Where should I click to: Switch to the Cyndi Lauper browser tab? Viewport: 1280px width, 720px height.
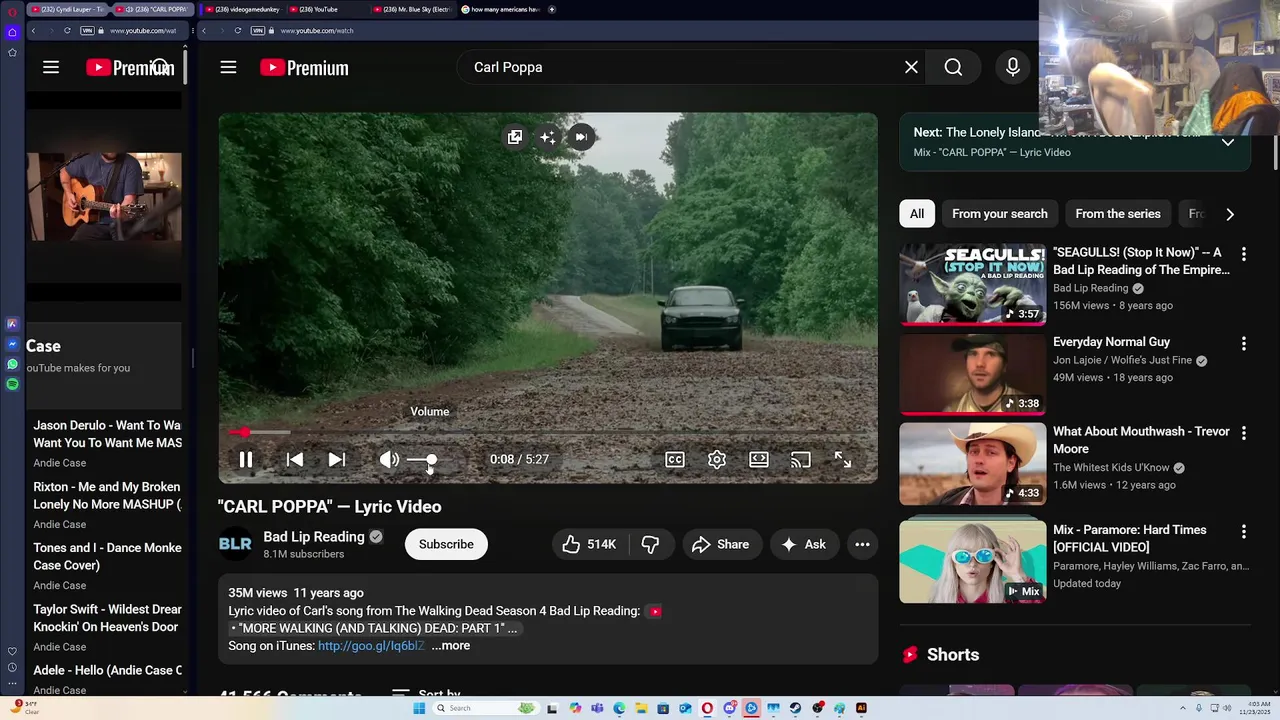coord(67,9)
